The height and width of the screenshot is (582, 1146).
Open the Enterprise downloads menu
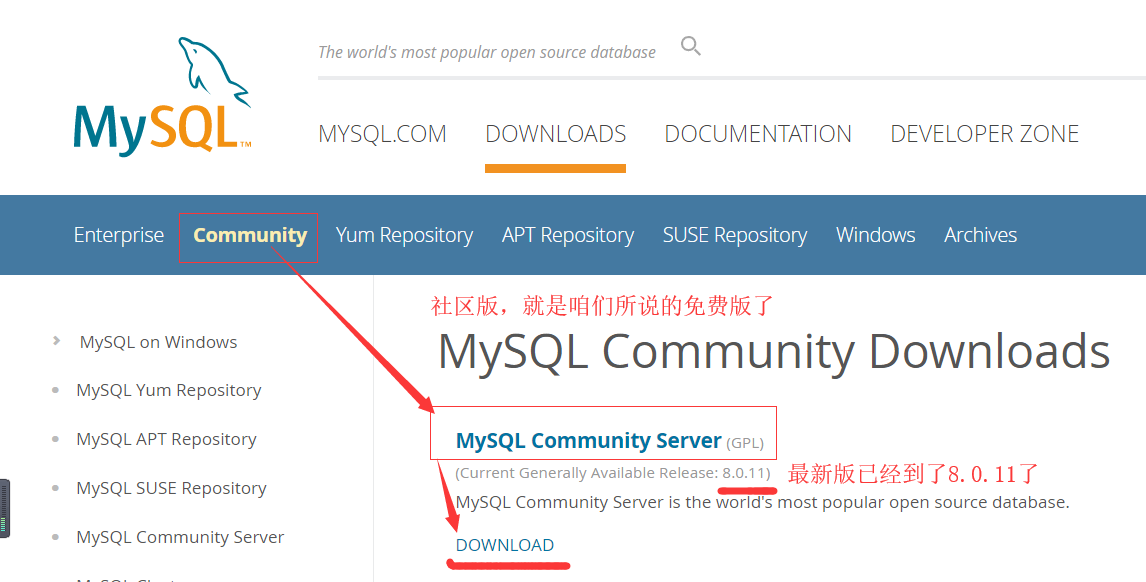(119, 235)
